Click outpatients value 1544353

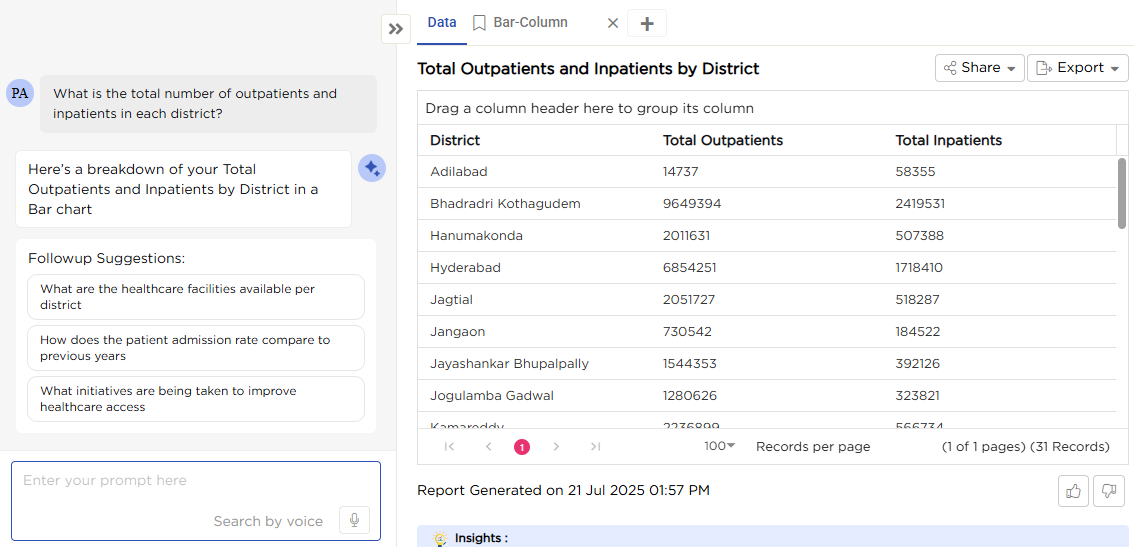pyautogui.click(x=690, y=364)
